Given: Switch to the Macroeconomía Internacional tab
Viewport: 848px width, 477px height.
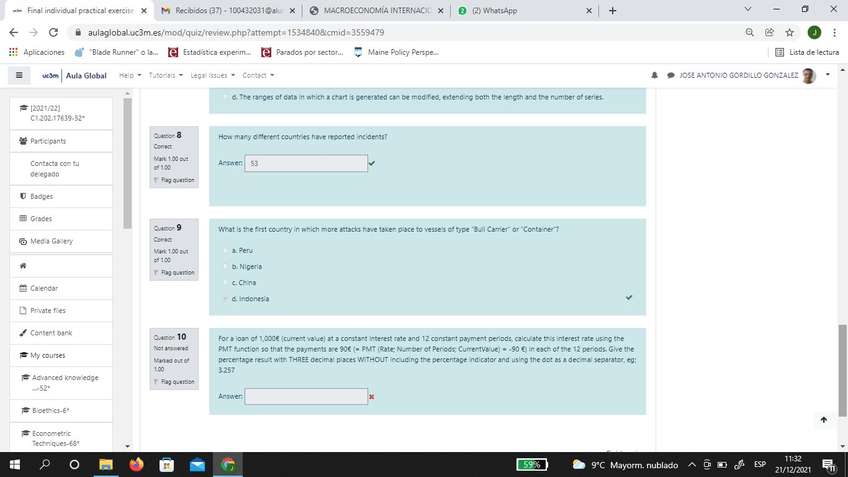Looking at the screenshot, I should 377,10.
